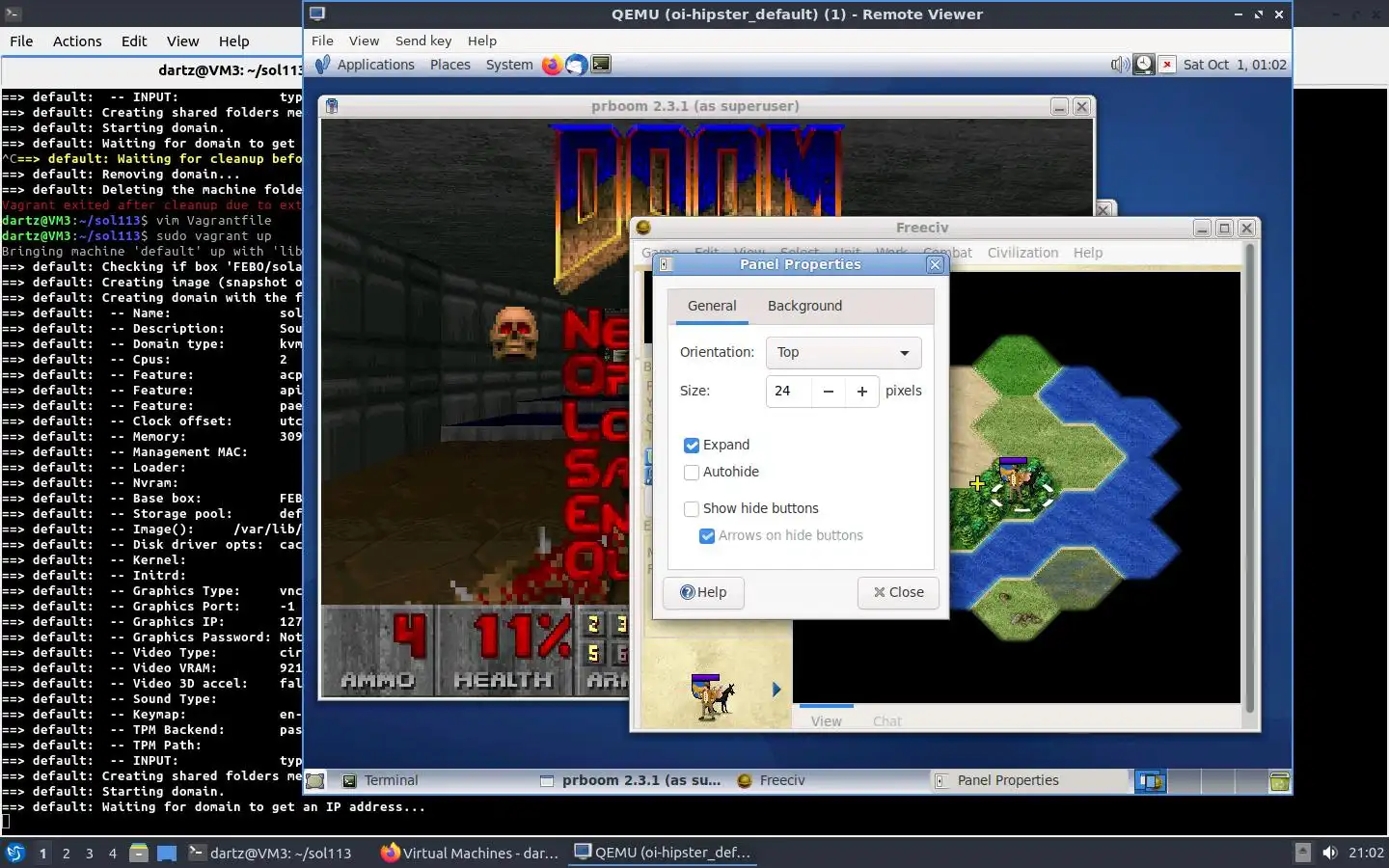This screenshot has height=868, width=1389.
Task: Open Freeciv Civilization menu
Action: pos(1022,253)
